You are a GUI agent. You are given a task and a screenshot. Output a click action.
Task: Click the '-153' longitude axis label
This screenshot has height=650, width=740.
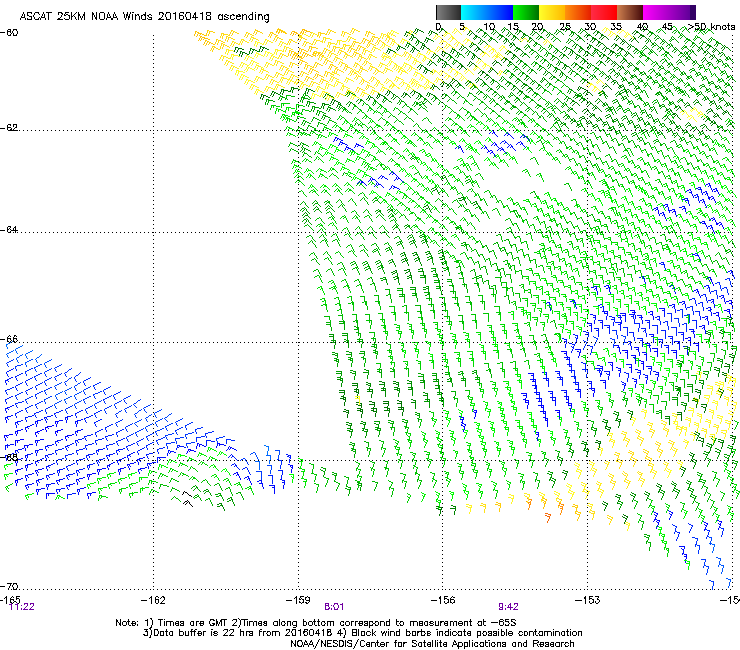point(588,600)
